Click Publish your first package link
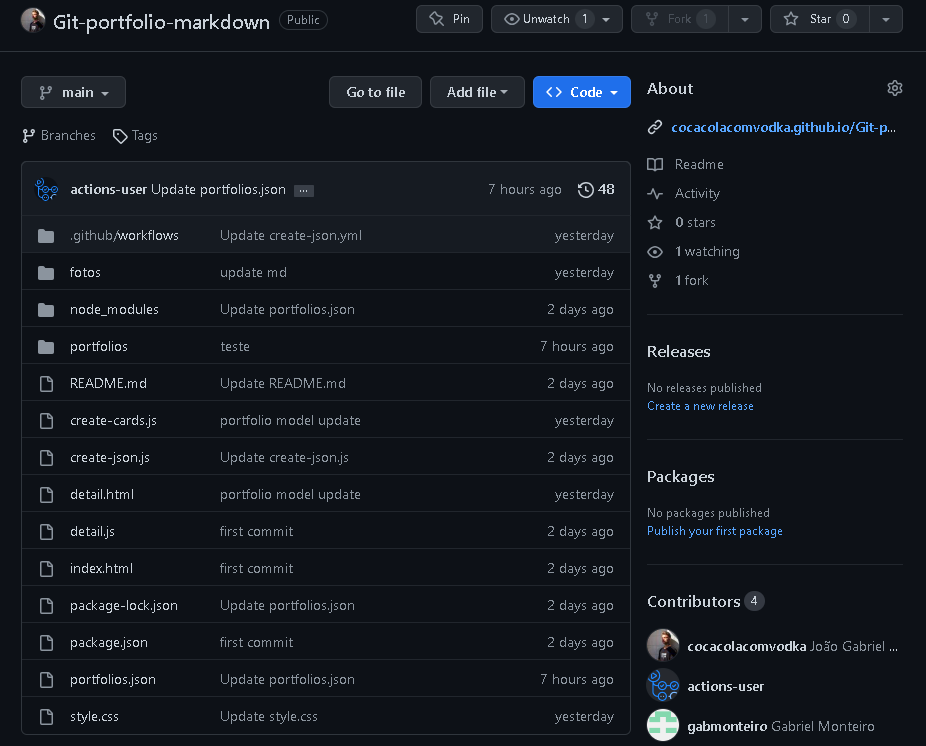The width and height of the screenshot is (926, 746). coord(715,531)
